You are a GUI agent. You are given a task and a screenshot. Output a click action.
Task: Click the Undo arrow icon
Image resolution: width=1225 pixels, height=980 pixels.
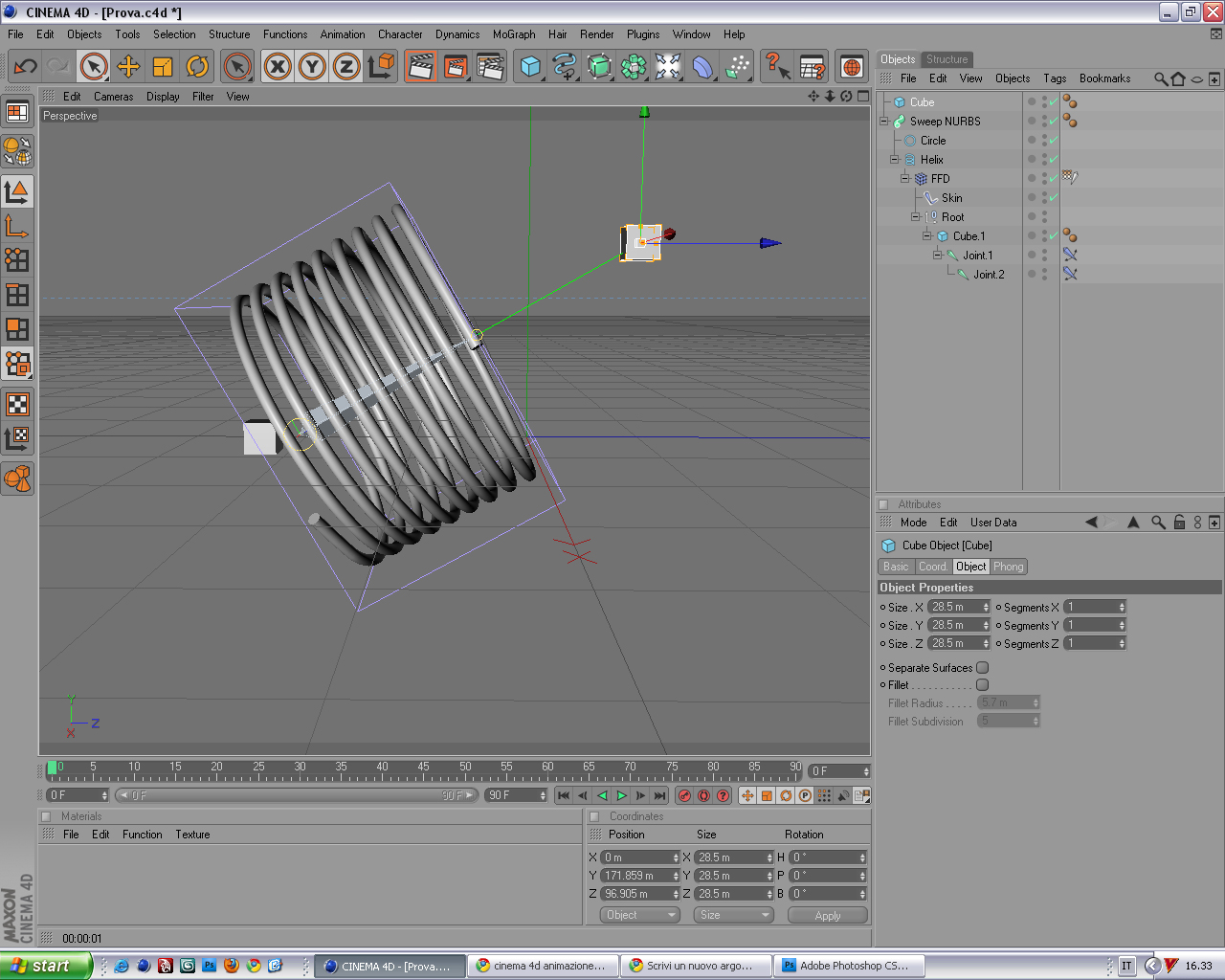26,66
